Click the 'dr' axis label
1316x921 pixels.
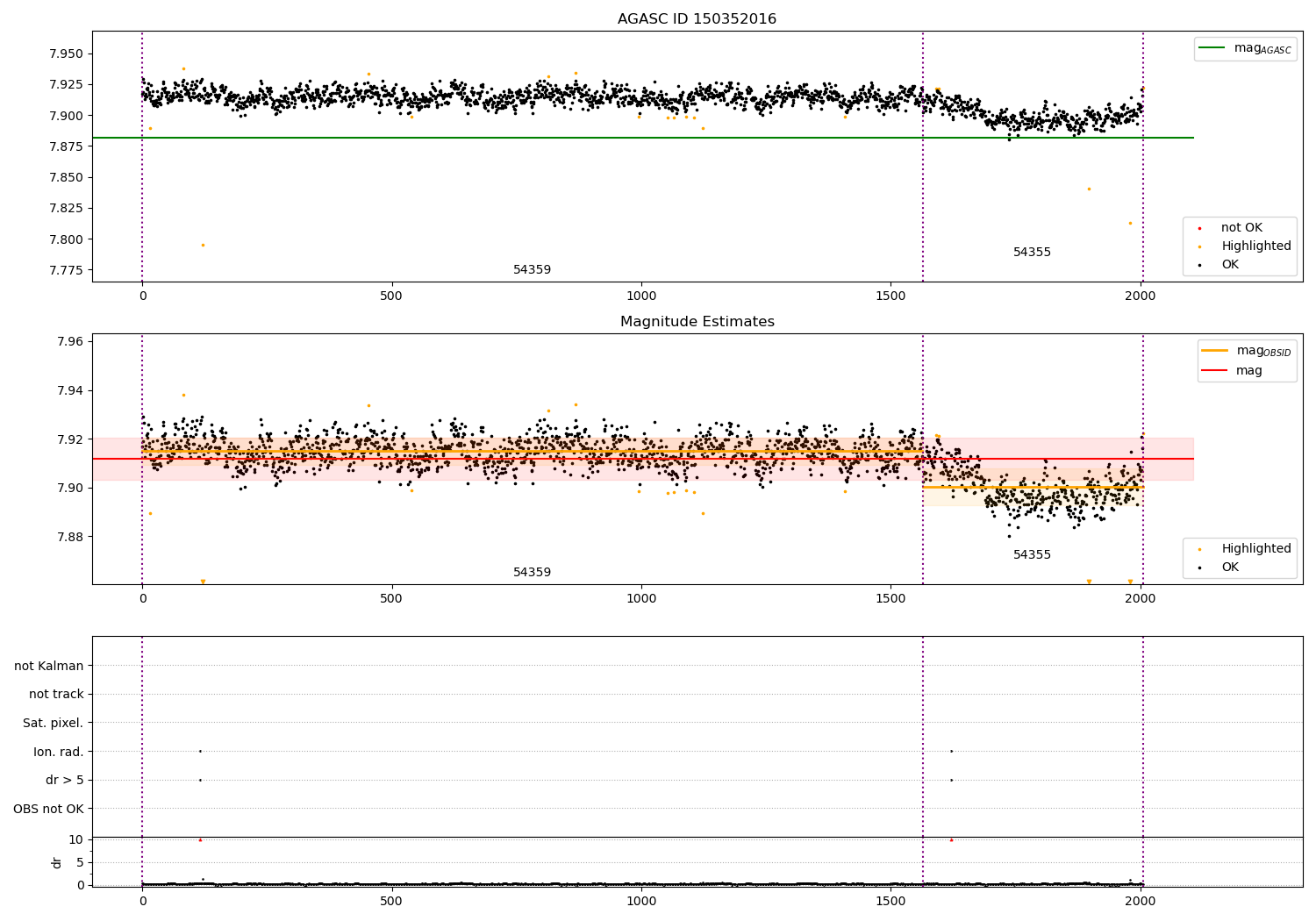57,862
